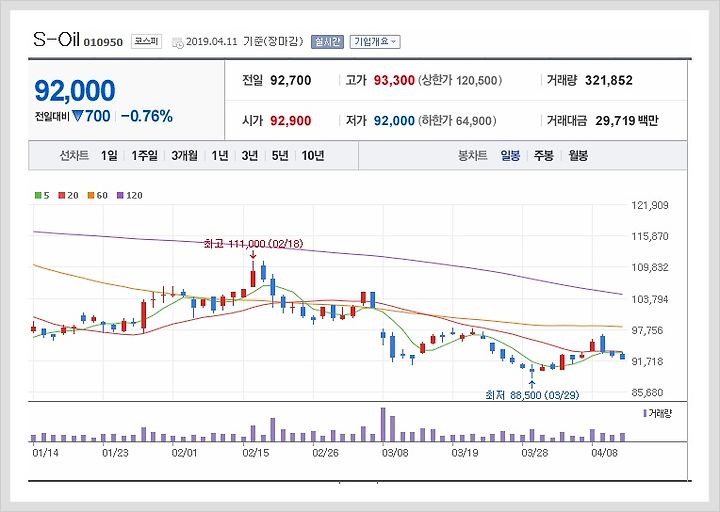
Task: Select the 1주일 line chart period
Action: [144, 156]
